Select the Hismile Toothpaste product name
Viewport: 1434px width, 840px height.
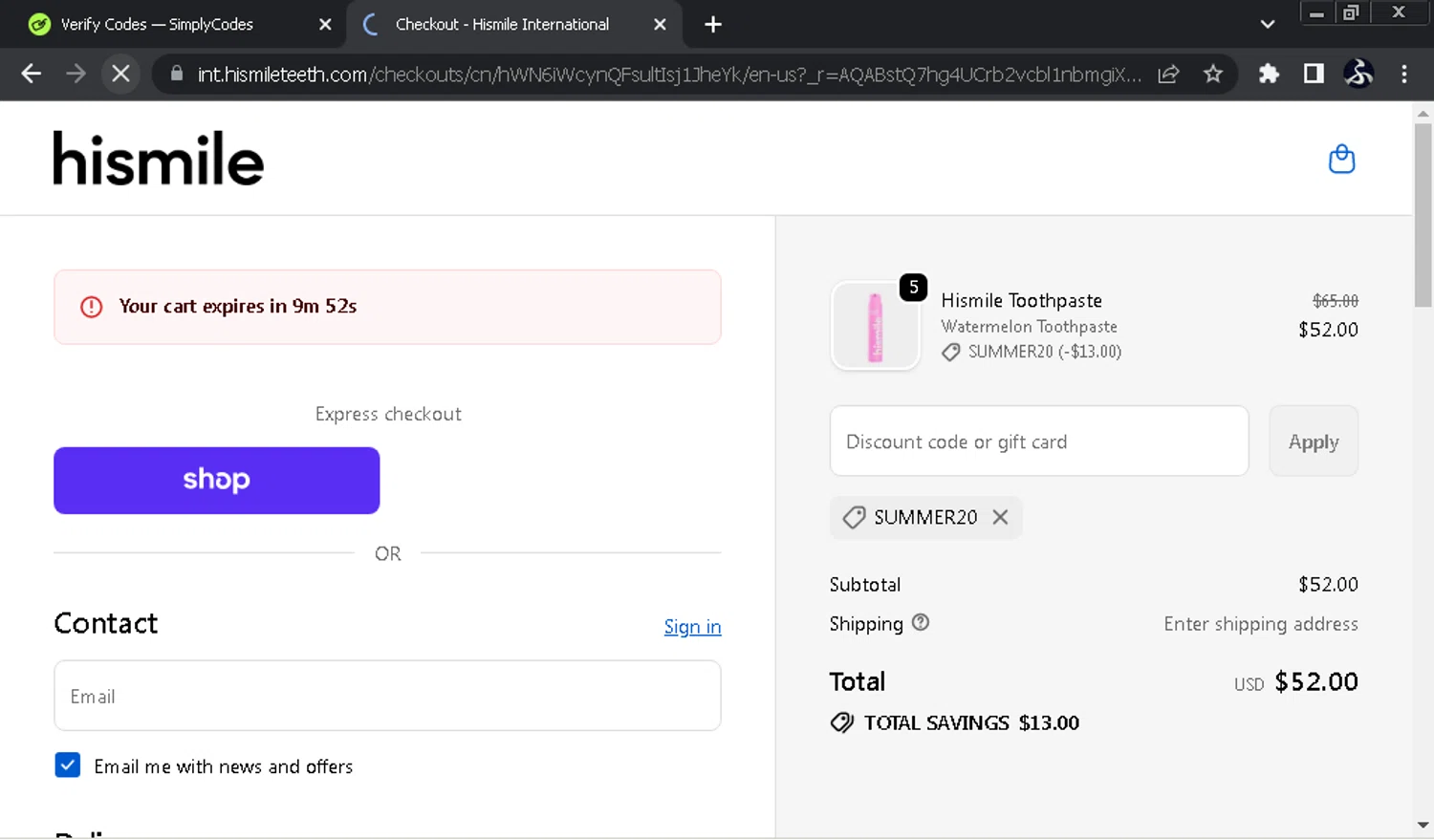pos(1021,300)
